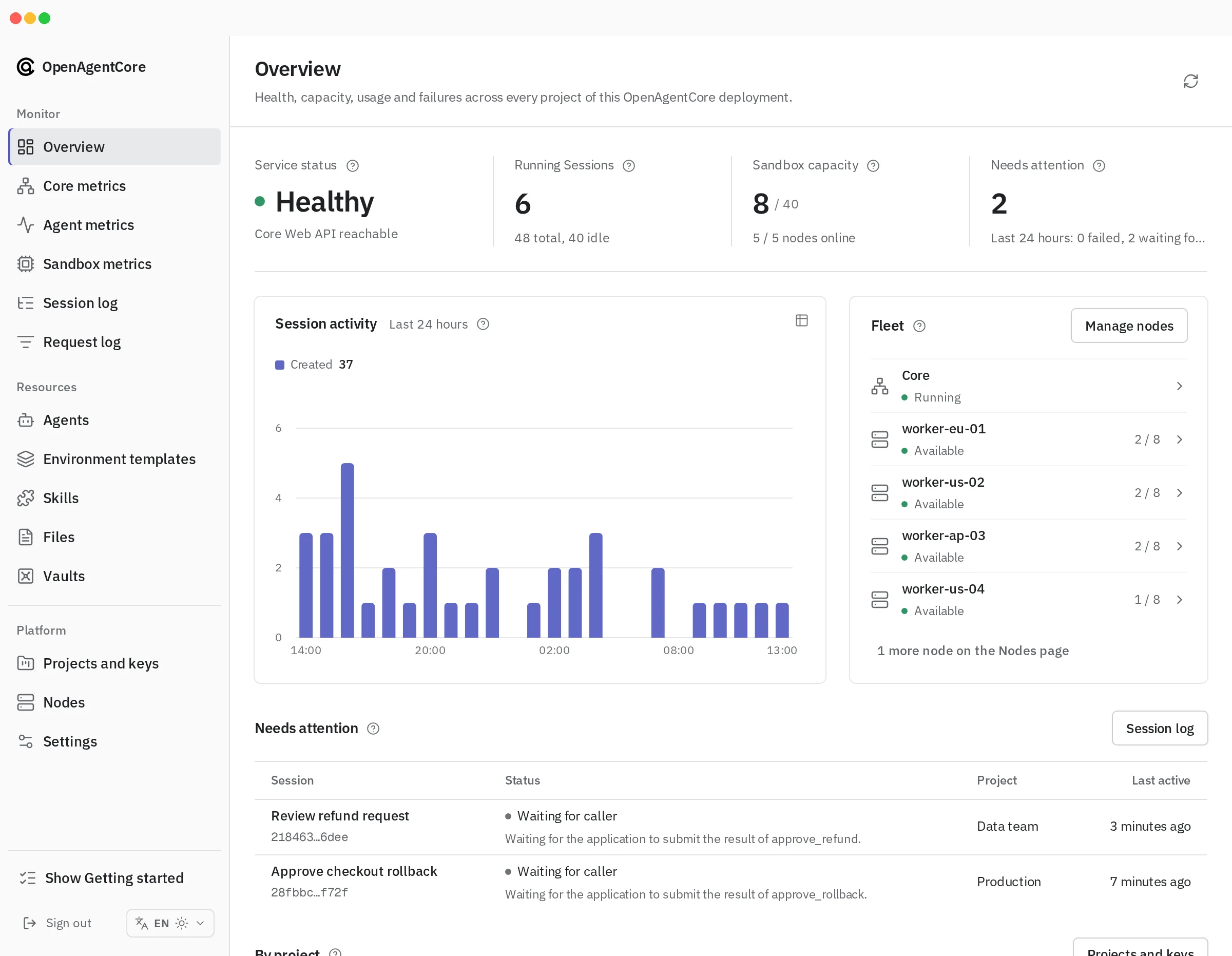Click the Sign out arrow icon
Image resolution: width=1232 pixels, height=956 pixels.
click(29, 923)
